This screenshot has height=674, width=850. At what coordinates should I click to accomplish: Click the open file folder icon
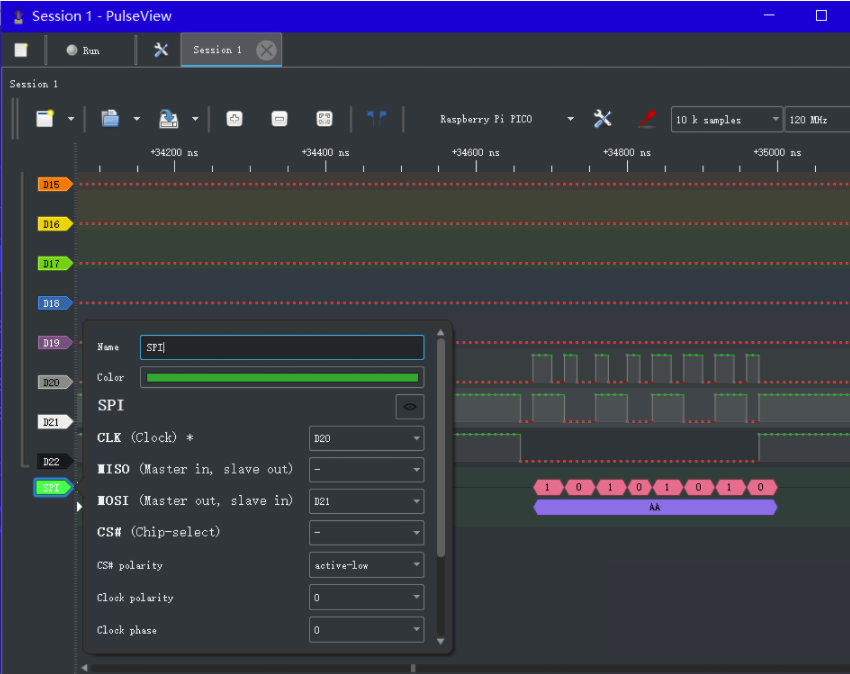(x=110, y=119)
